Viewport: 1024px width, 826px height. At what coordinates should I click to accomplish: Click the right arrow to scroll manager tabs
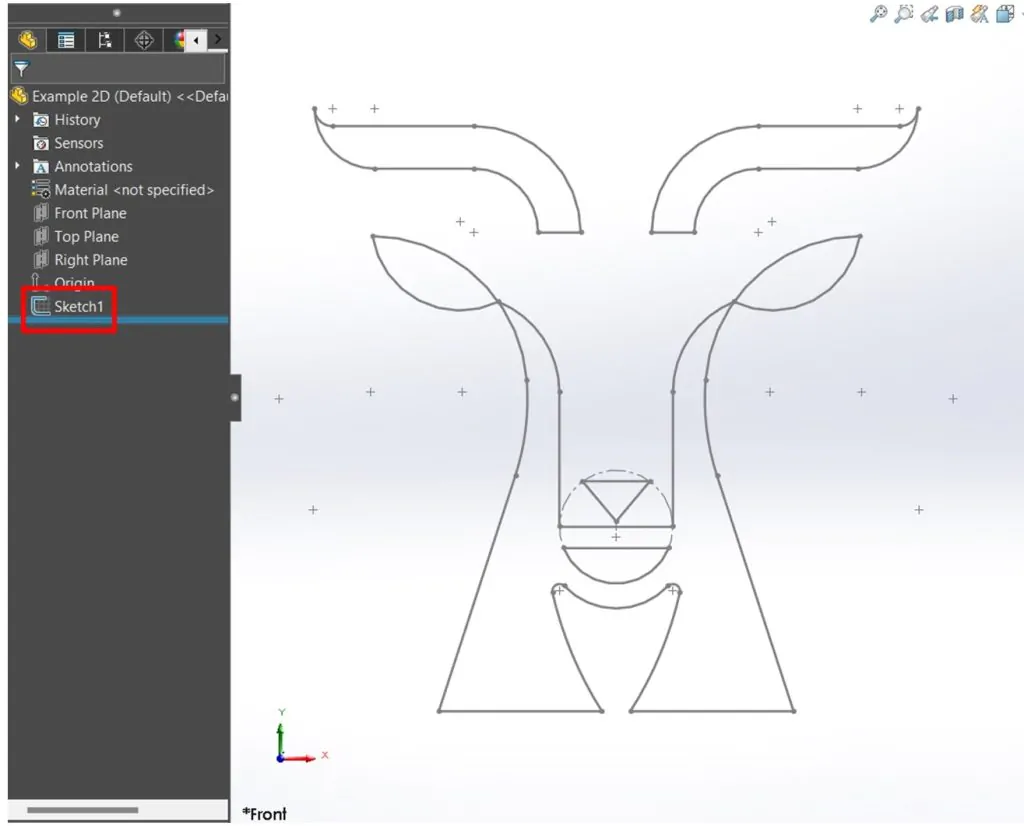[x=218, y=40]
